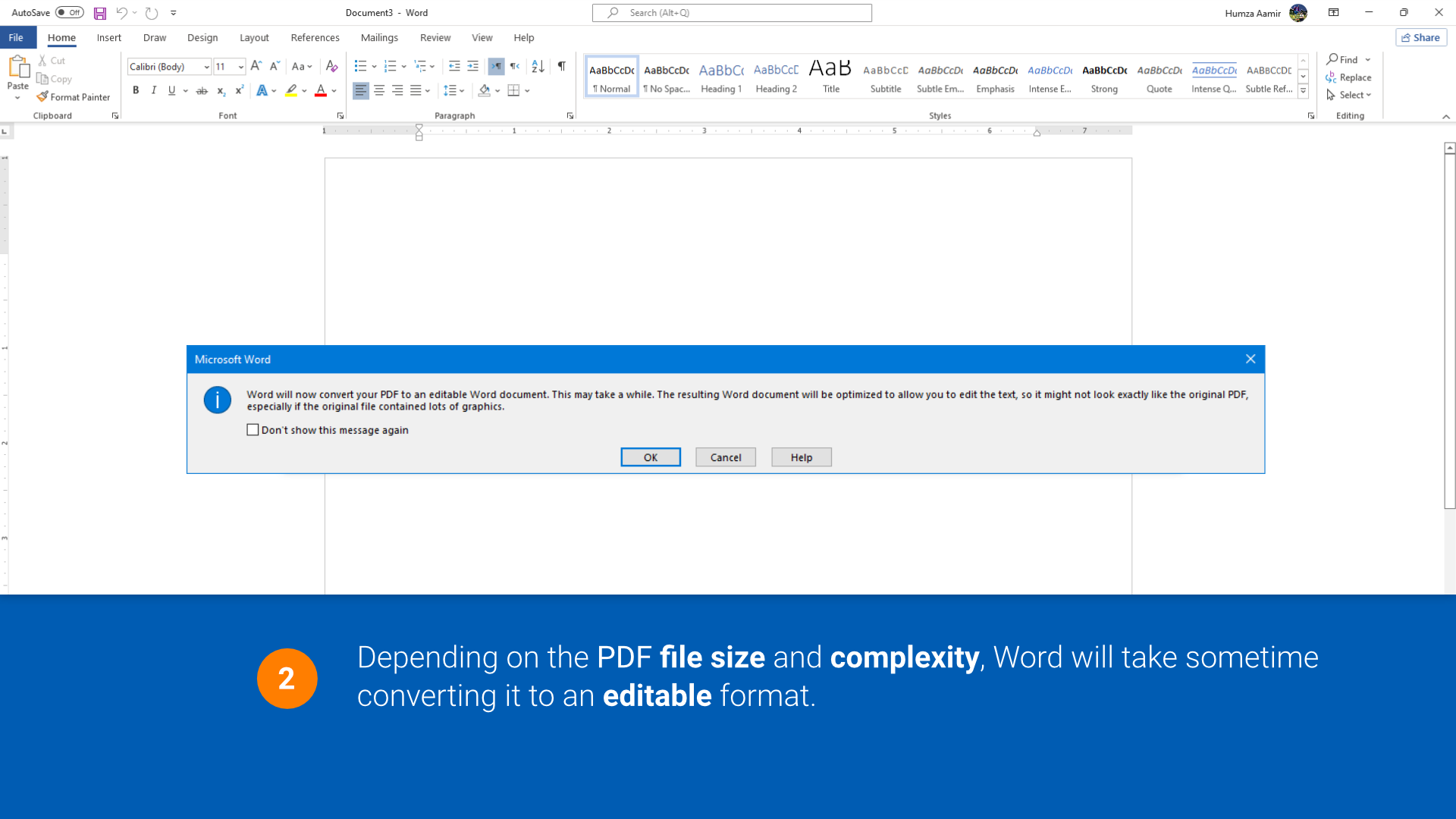Open the Insert ribbon tab
Image resolution: width=1456 pixels, height=819 pixels.
tap(108, 37)
